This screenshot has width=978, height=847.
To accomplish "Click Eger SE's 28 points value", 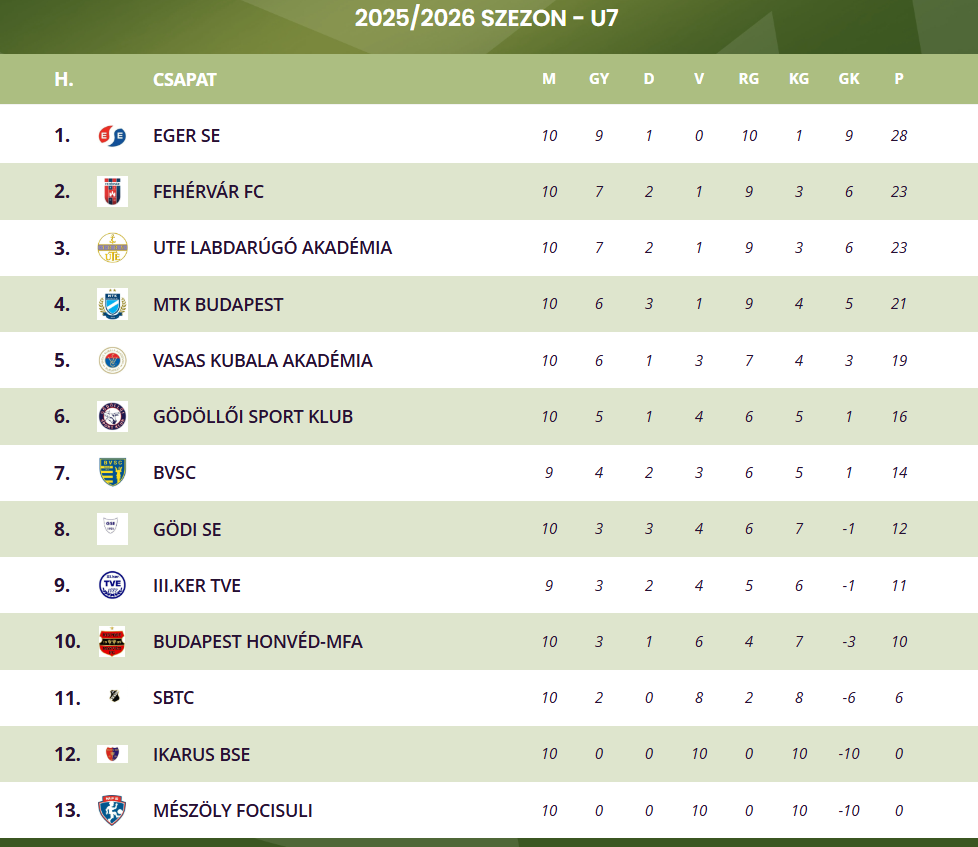I will [x=899, y=135].
